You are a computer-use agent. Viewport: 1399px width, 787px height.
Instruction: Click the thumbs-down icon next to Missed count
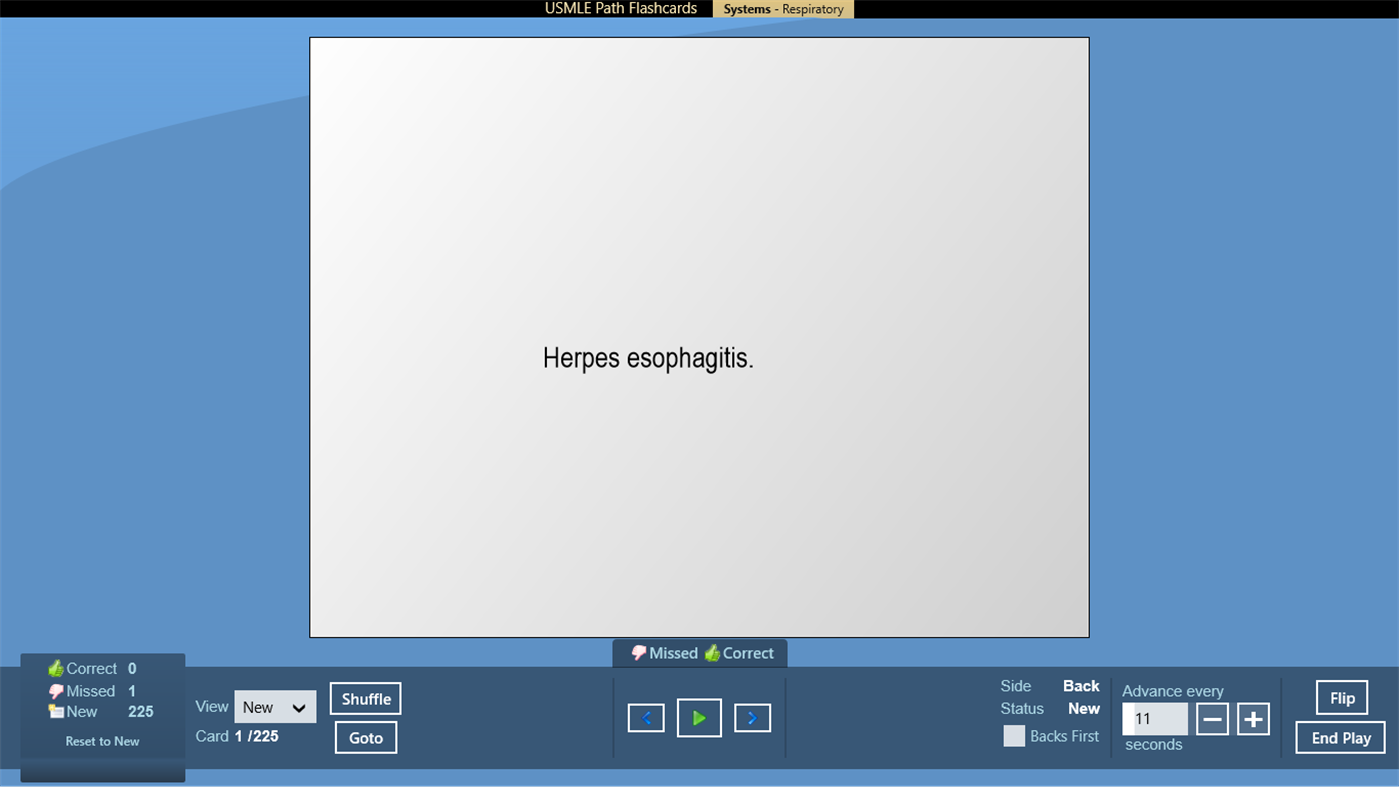(56, 690)
